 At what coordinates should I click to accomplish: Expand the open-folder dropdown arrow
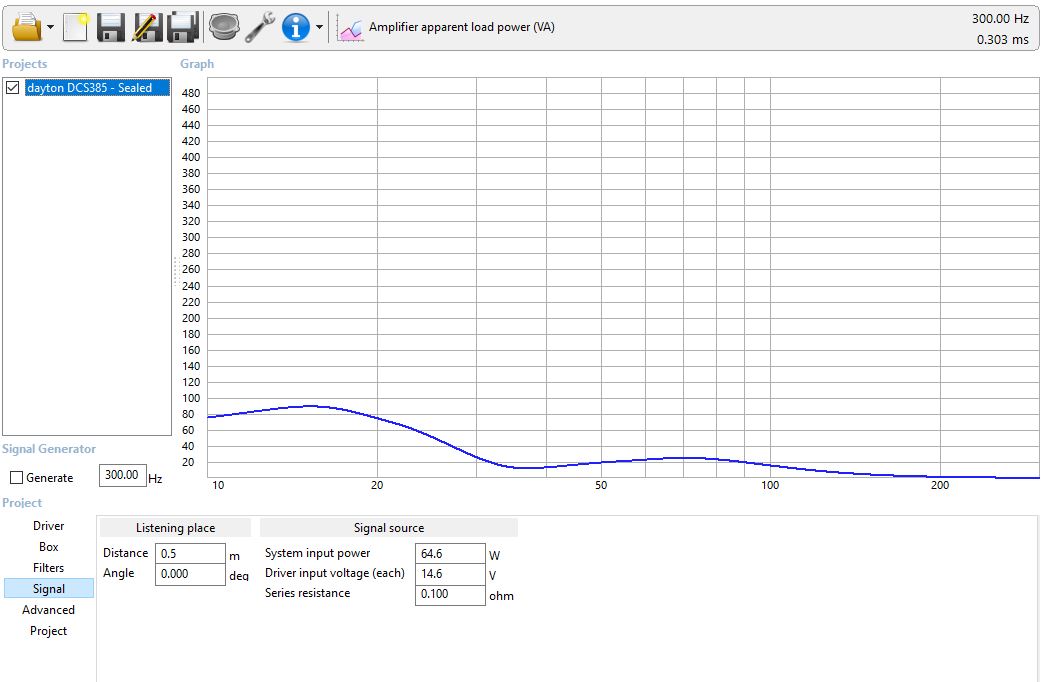51,28
